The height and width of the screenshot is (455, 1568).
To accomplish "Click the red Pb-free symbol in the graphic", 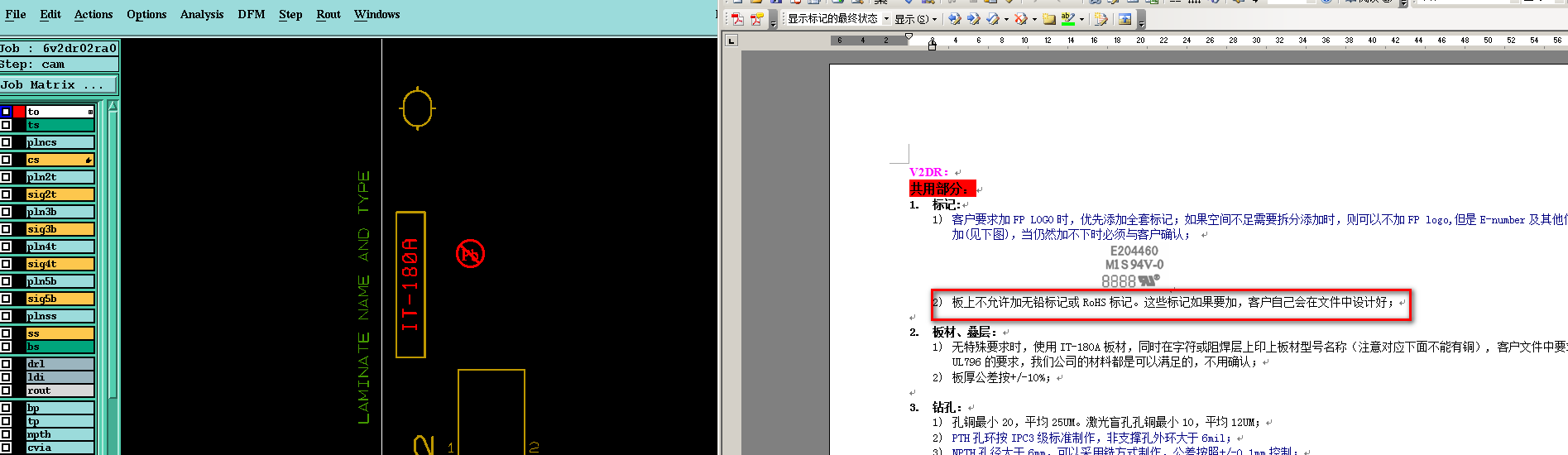I will 470,254.
